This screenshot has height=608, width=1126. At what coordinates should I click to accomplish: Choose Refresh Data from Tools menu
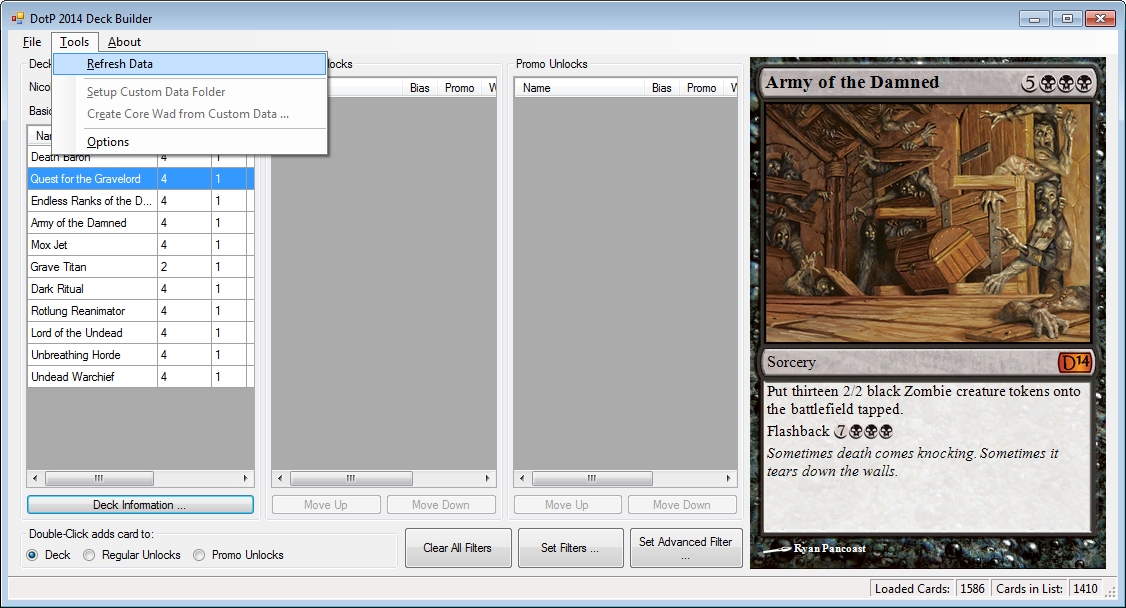tap(120, 64)
